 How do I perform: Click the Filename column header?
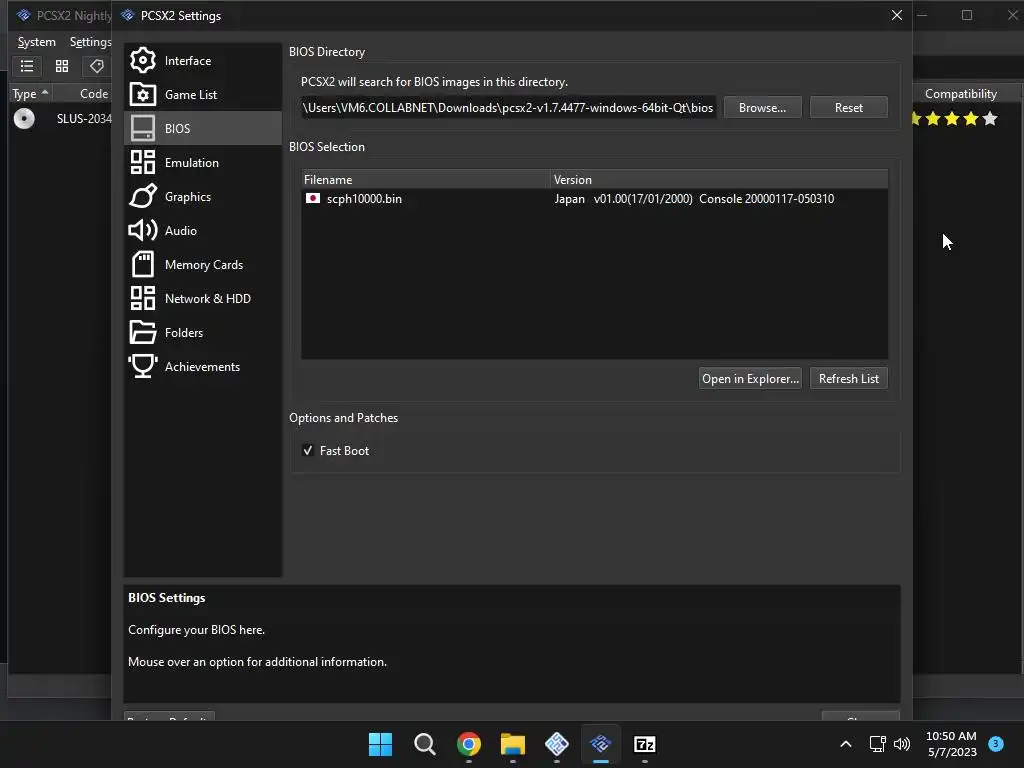tap(426, 180)
